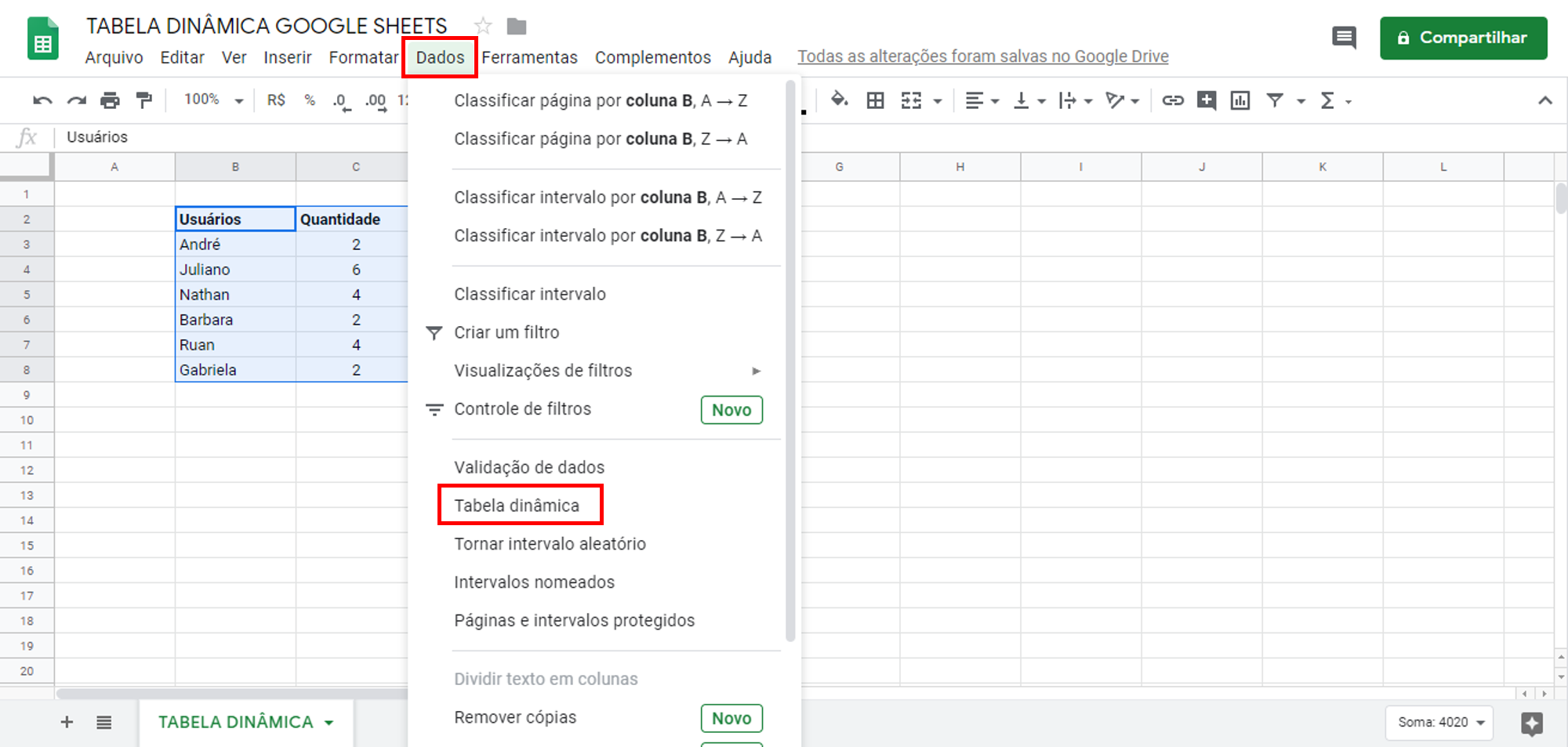Choose Classificar intervalo option

530,294
